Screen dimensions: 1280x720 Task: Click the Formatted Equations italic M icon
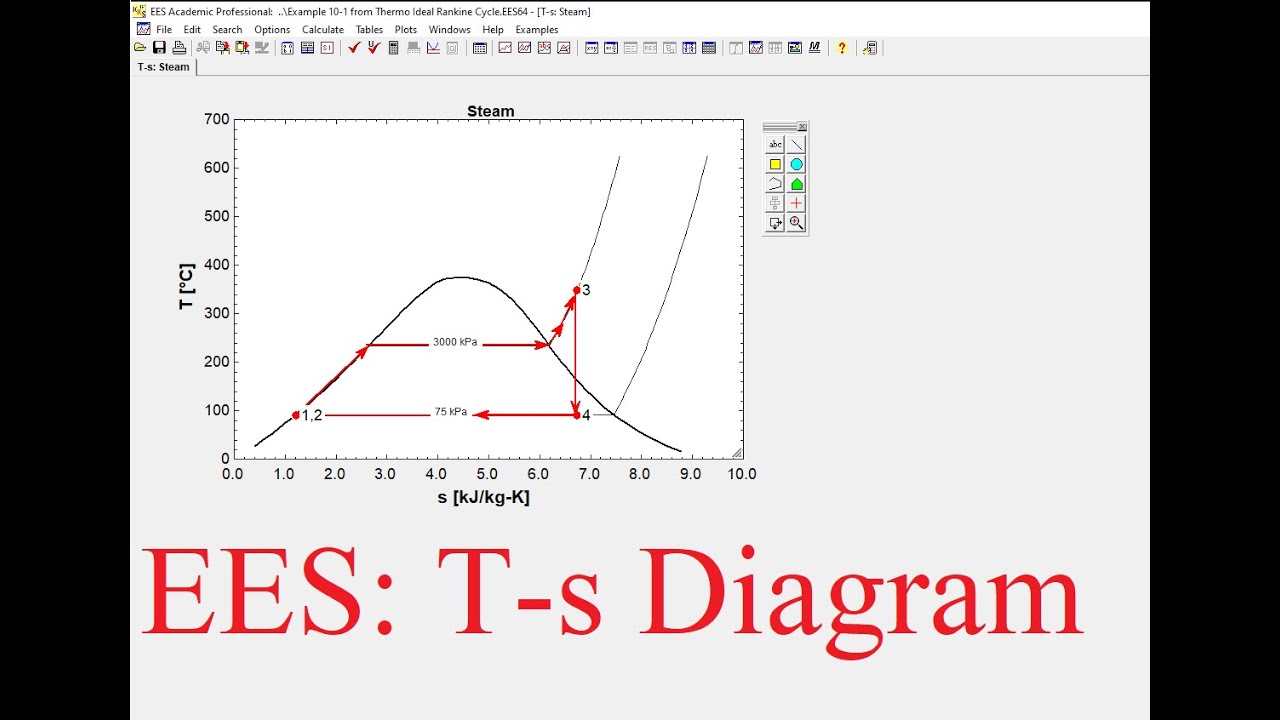tap(814, 48)
